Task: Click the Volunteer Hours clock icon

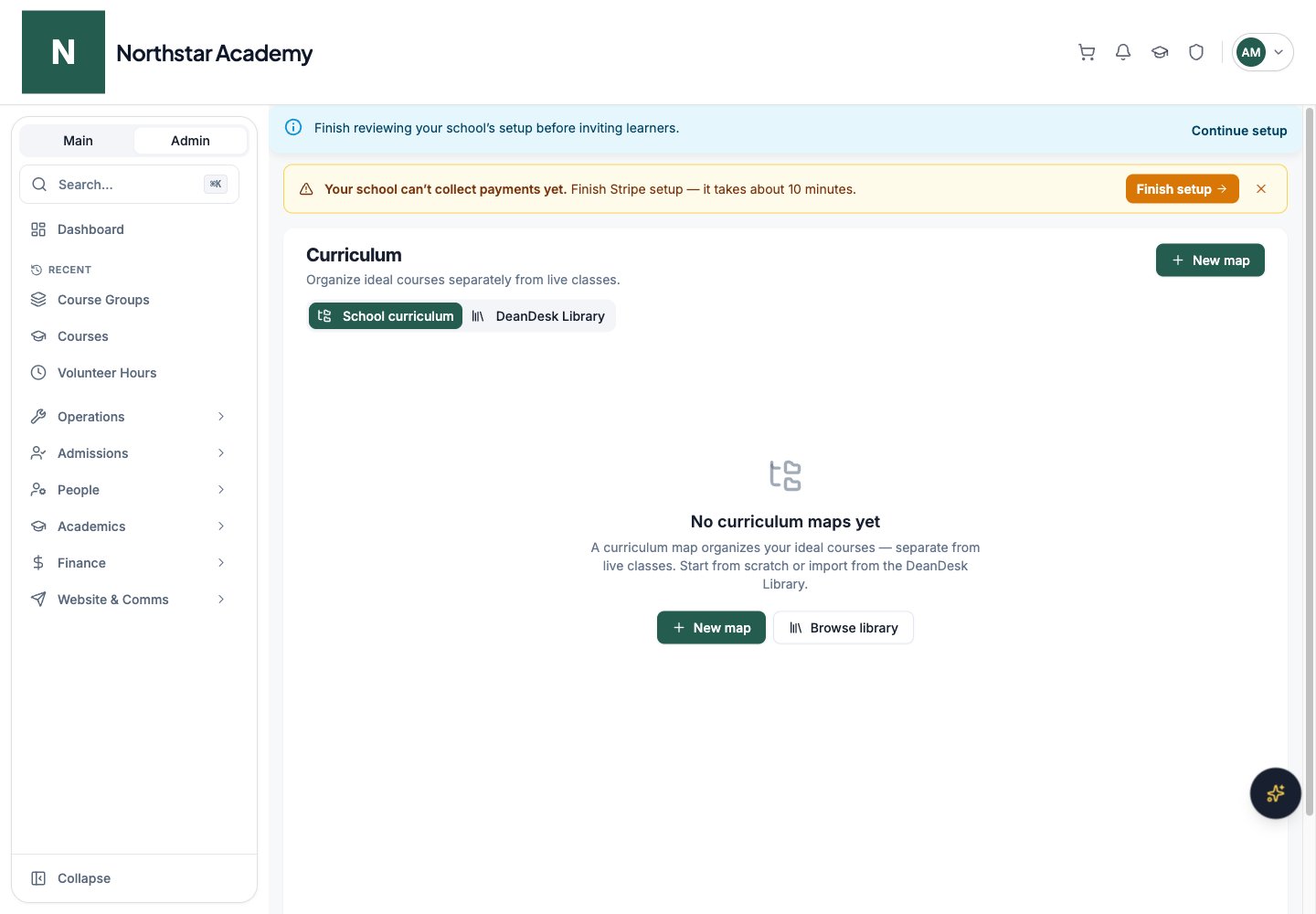Action: (38, 373)
